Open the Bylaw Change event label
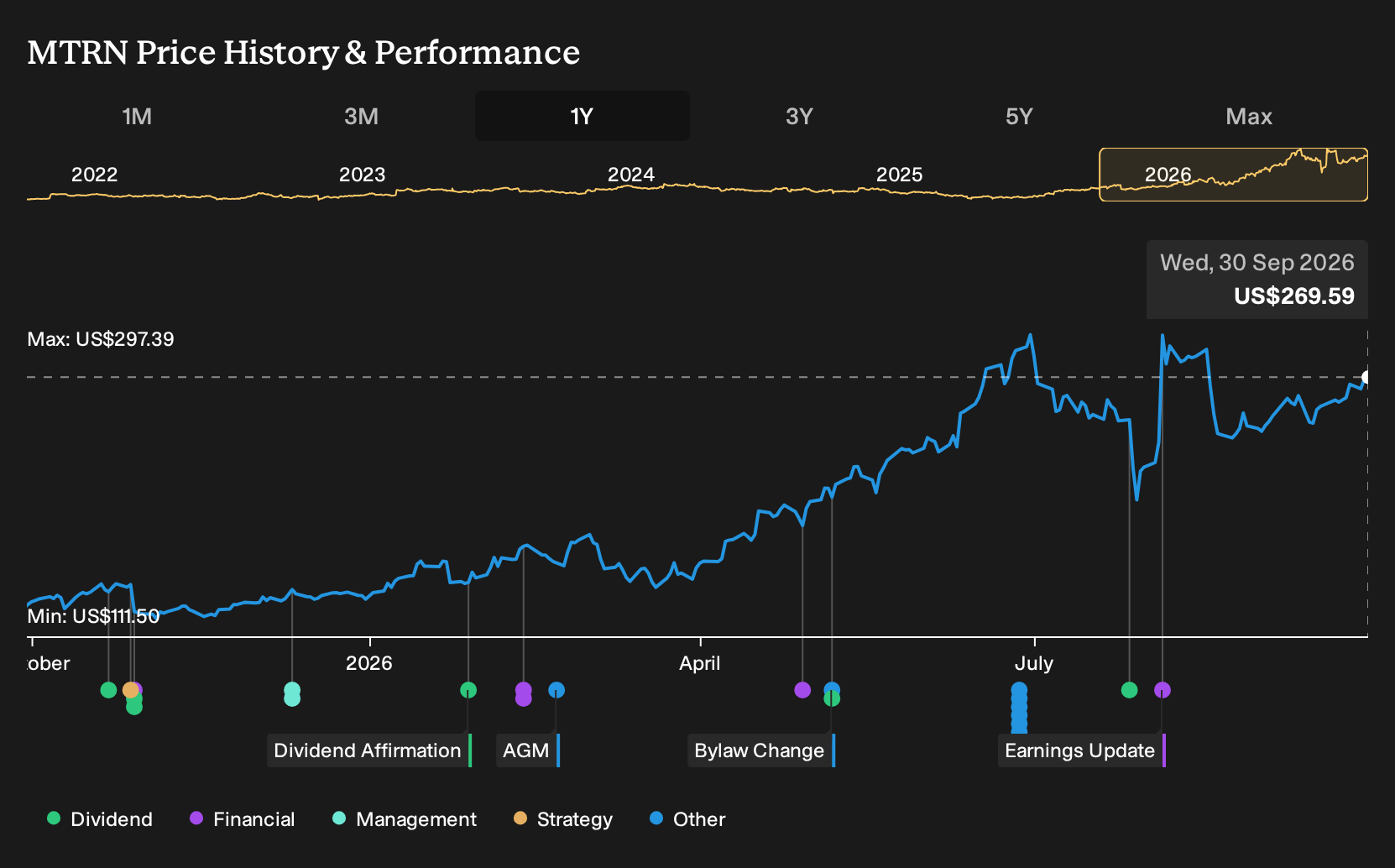Viewport: 1395px width, 868px height. click(x=760, y=750)
